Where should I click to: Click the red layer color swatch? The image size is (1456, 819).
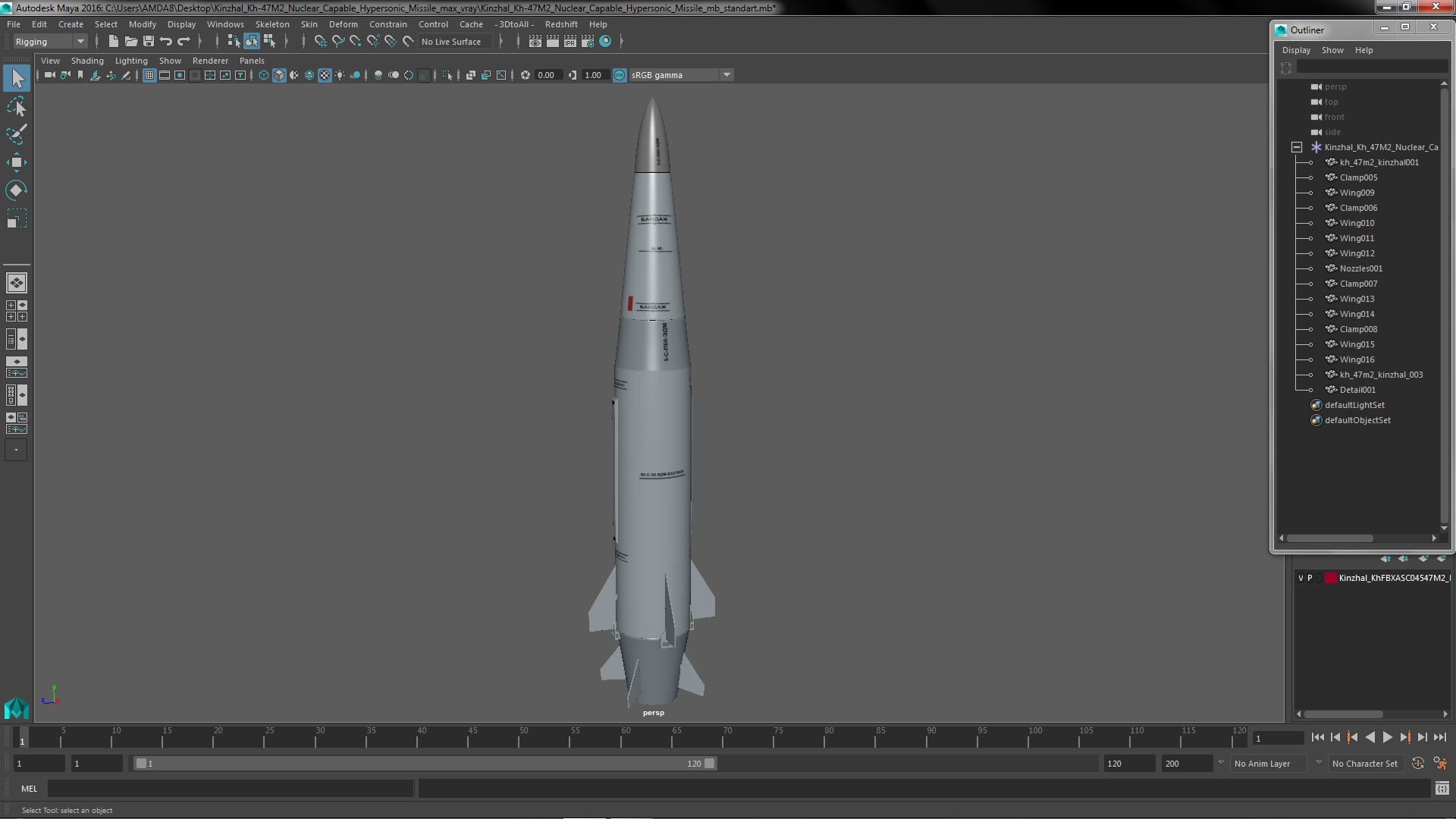pos(1330,578)
